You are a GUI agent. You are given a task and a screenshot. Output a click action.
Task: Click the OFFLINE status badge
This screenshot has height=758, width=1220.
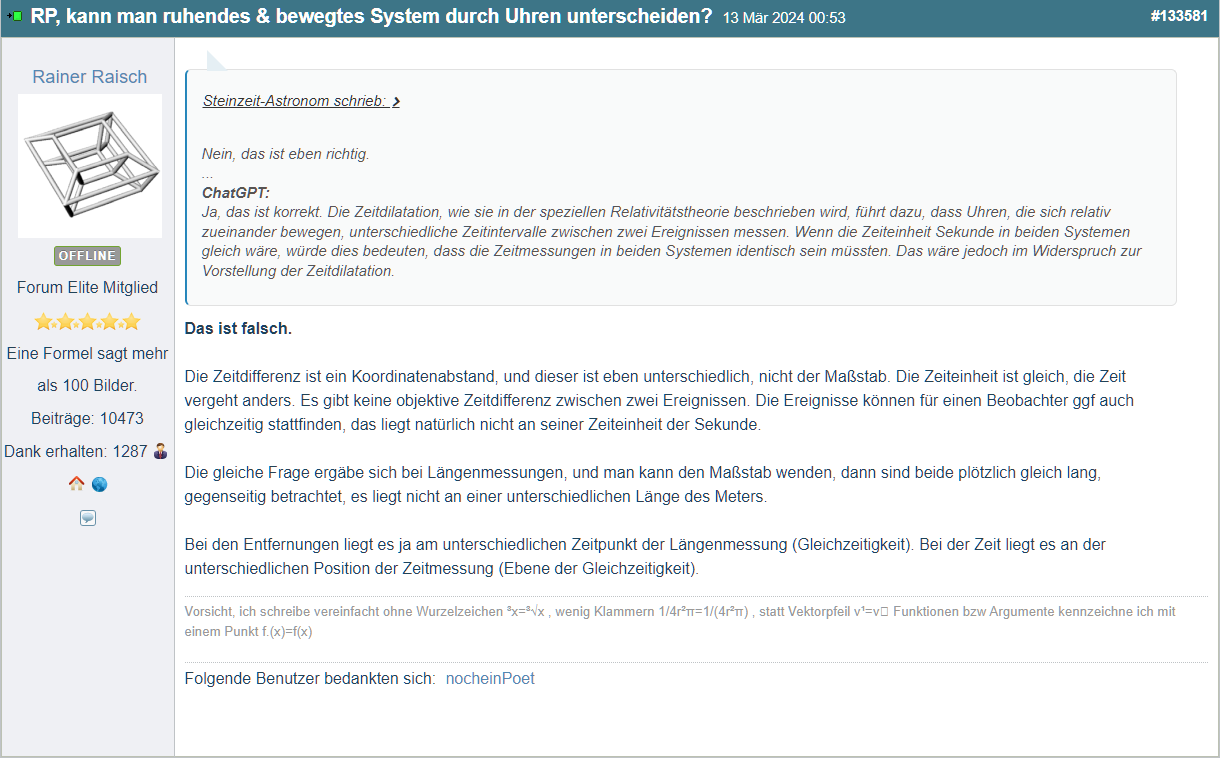coord(88,256)
